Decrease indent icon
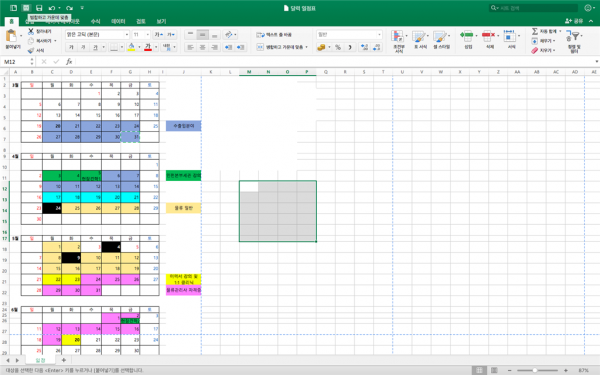Screen dimensions: 600x375 (228, 47)
